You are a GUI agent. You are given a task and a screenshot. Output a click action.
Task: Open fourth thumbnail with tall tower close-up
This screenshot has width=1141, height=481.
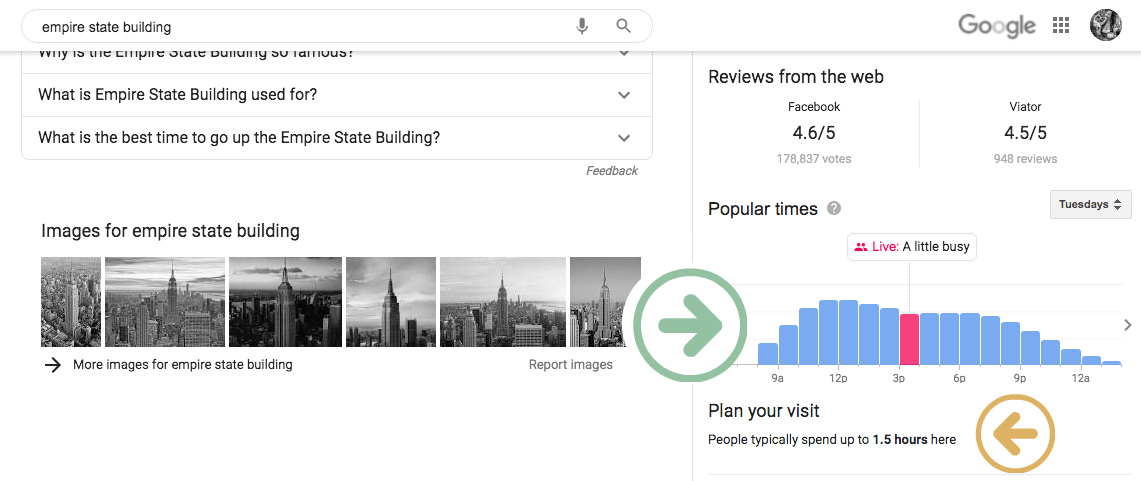[391, 302]
